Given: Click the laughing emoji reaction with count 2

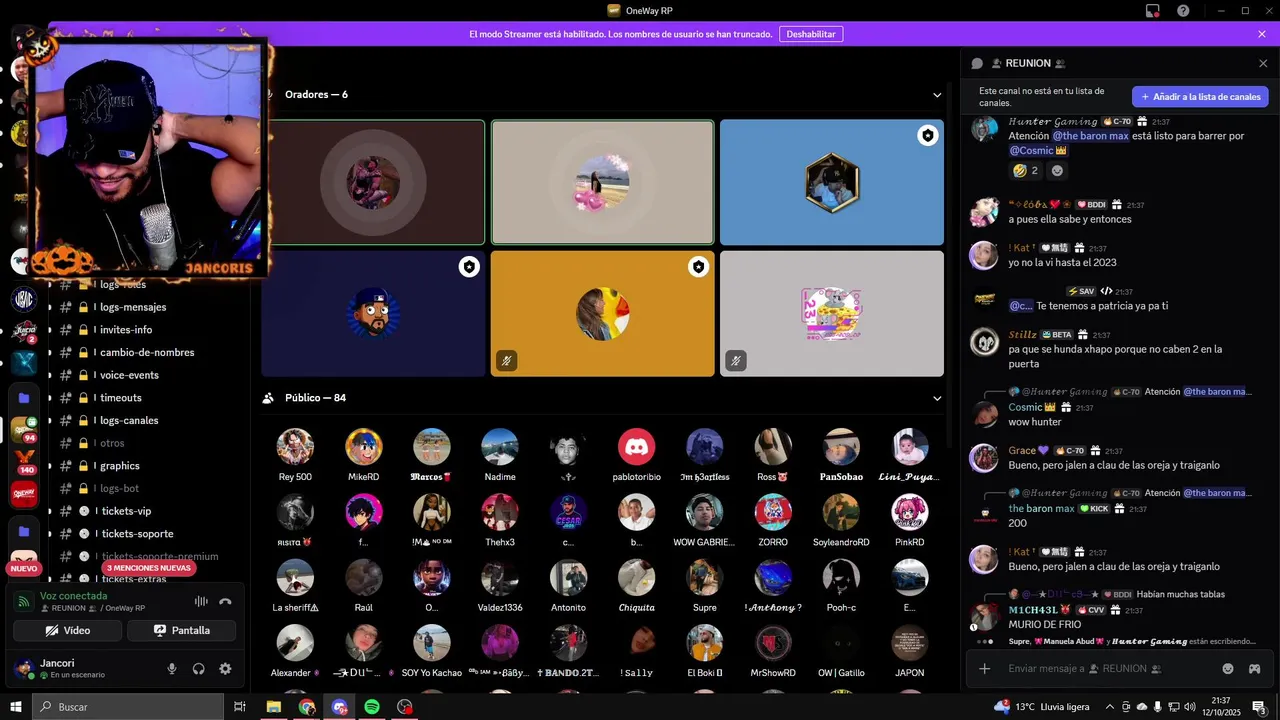Looking at the screenshot, I should click(x=1025, y=171).
